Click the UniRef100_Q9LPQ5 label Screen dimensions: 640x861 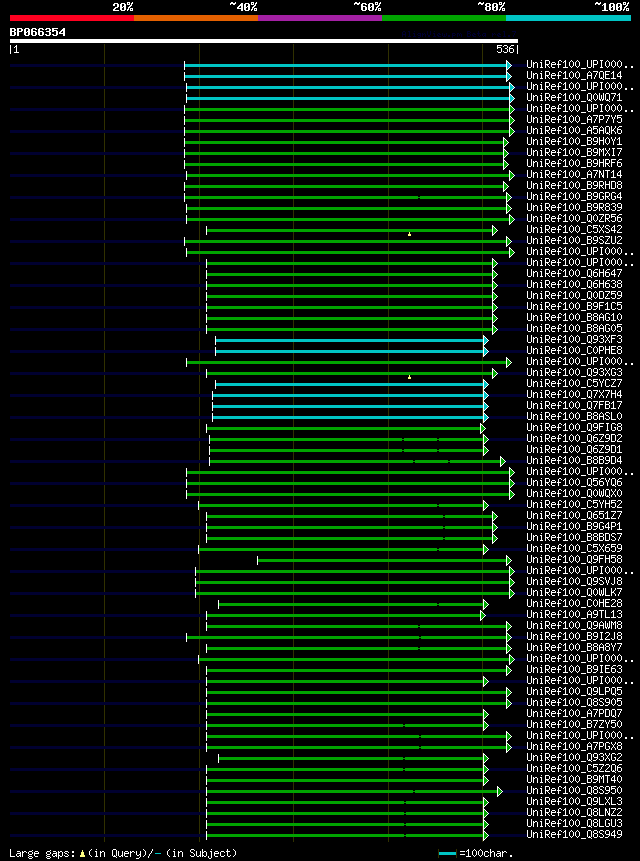574,691
